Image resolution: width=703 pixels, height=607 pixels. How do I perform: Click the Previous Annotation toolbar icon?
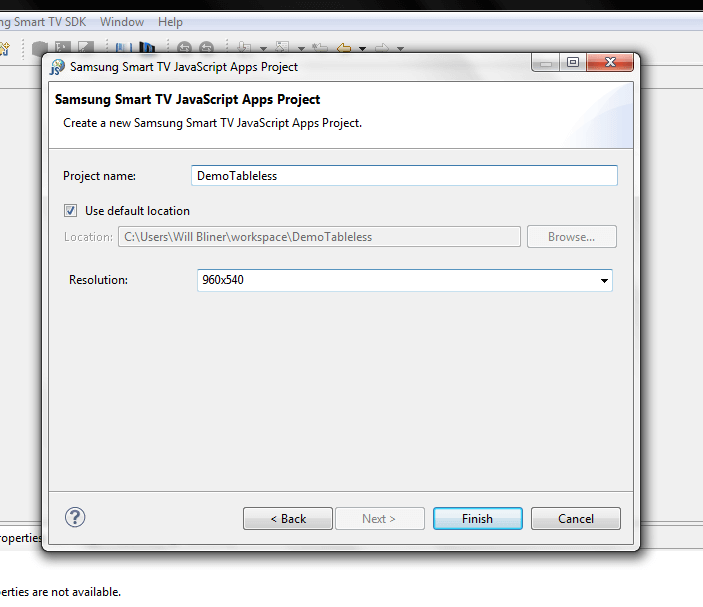[282, 47]
